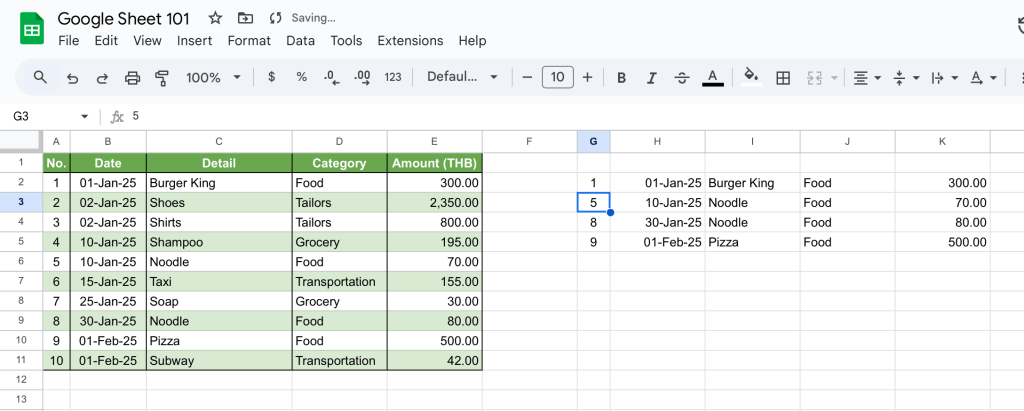Open the Format menu
Viewport: 1024px width, 411px height.
pyautogui.click(x=249, y=41)
